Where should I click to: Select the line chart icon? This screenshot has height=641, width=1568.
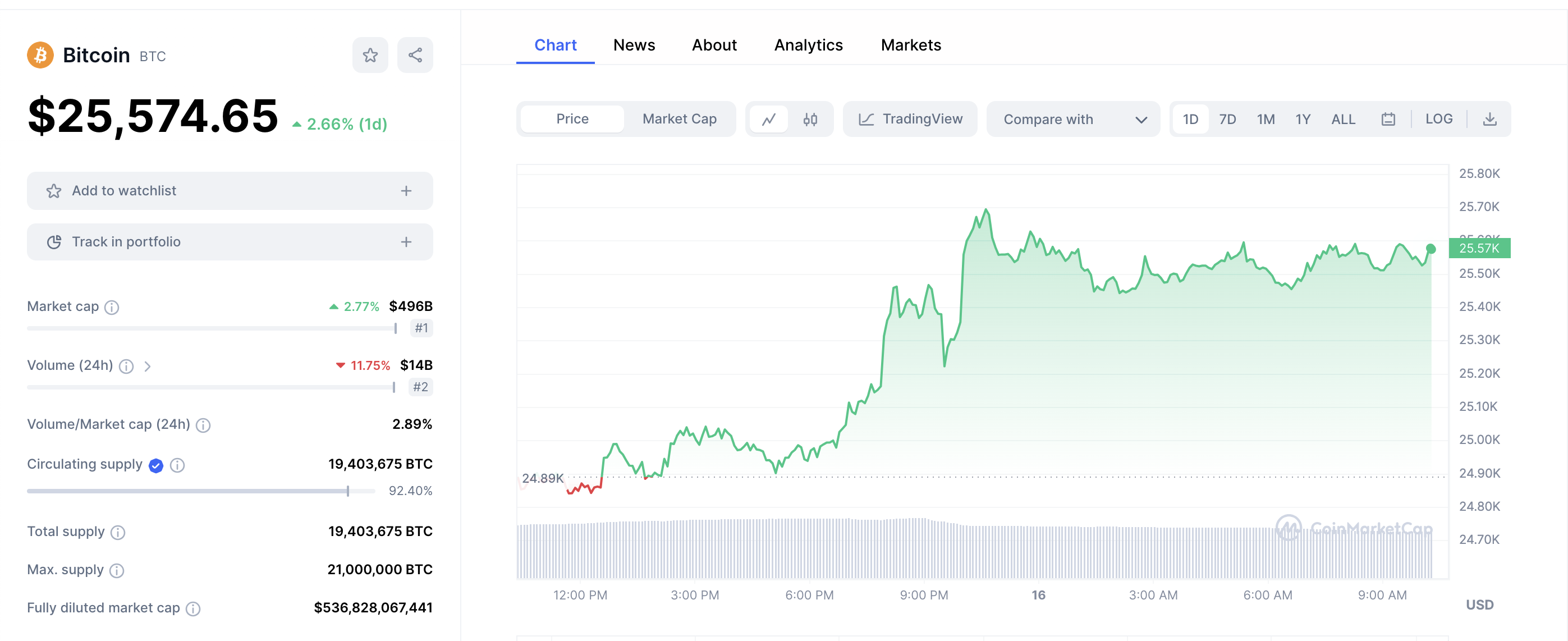tap(769, 120)
